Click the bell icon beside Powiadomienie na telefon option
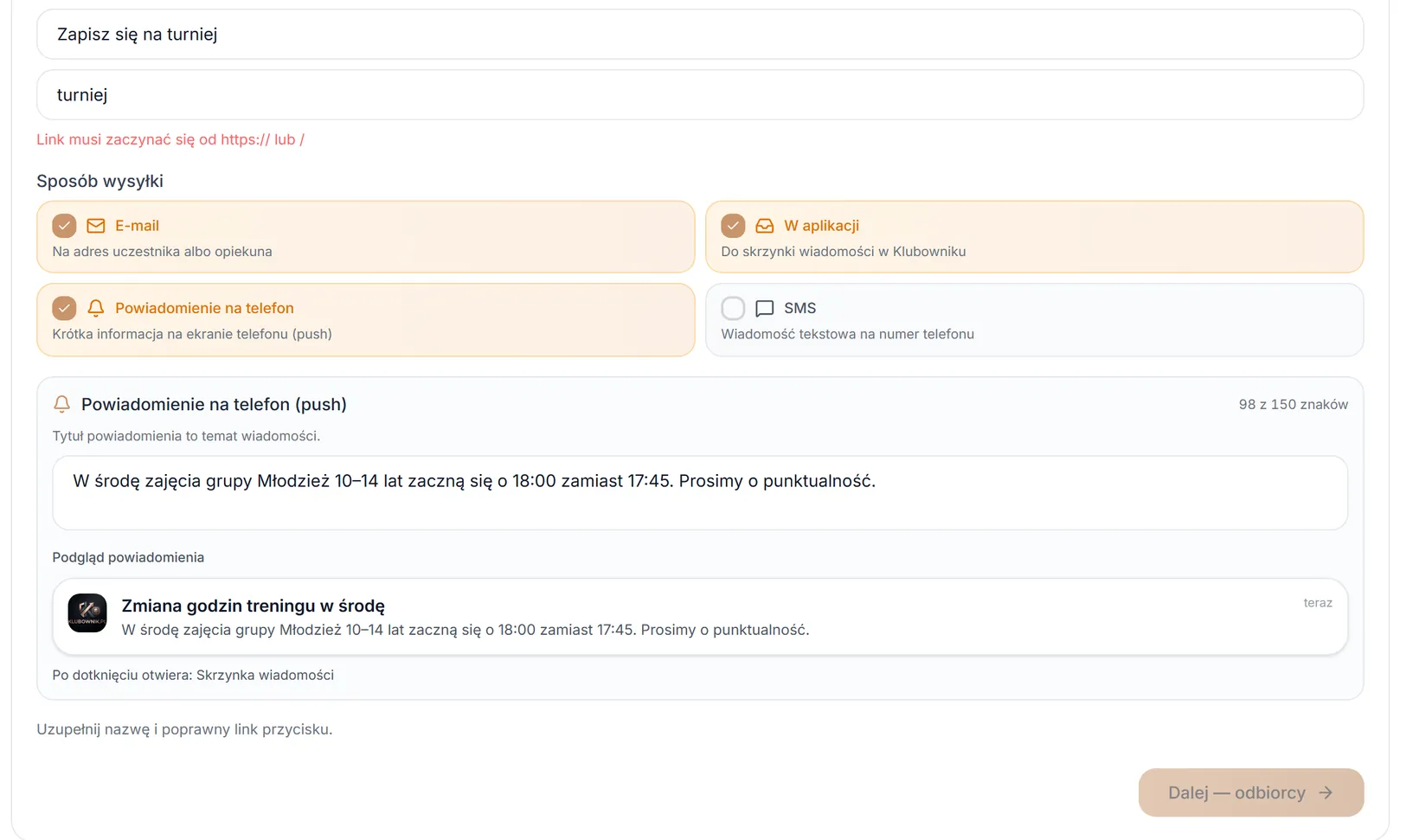1419x840 pixels. (96, 308)
